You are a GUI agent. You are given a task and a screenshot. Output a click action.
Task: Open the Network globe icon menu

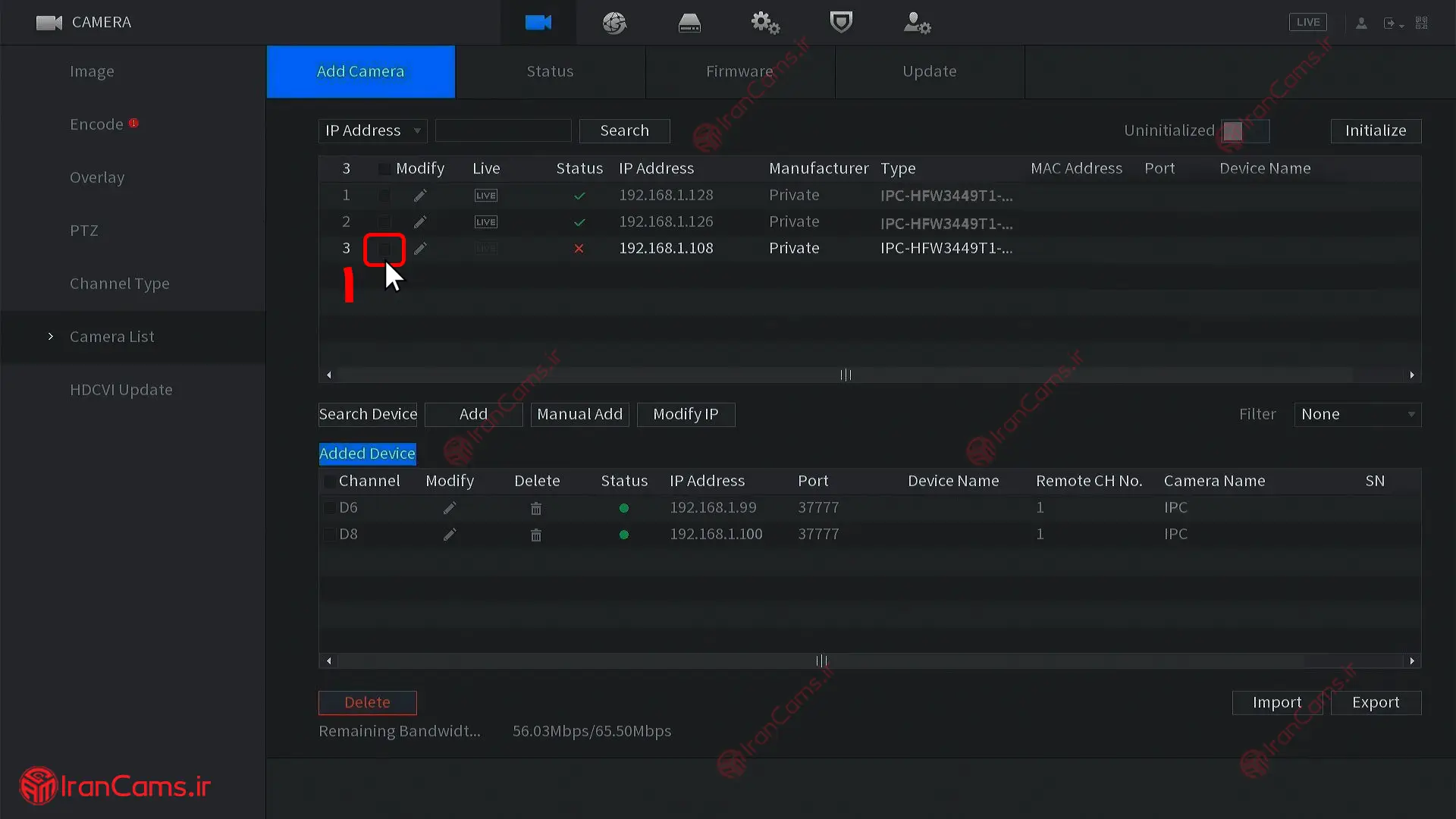[614, 23]
